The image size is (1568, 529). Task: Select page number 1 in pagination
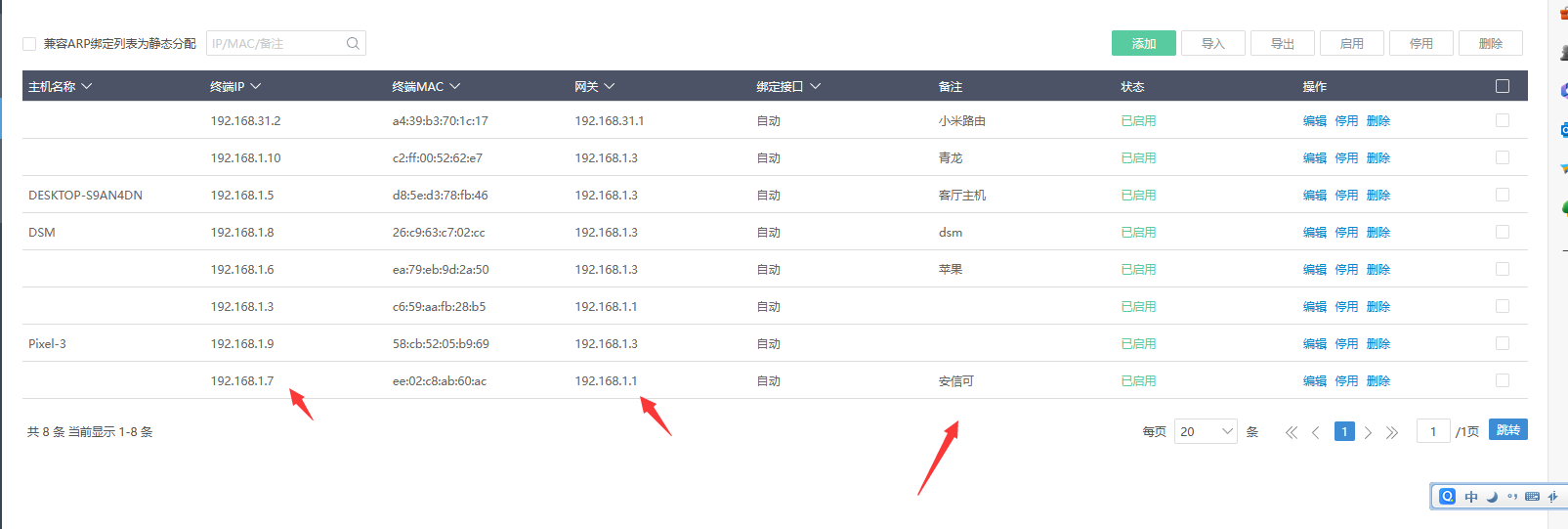pos(1344,431)
